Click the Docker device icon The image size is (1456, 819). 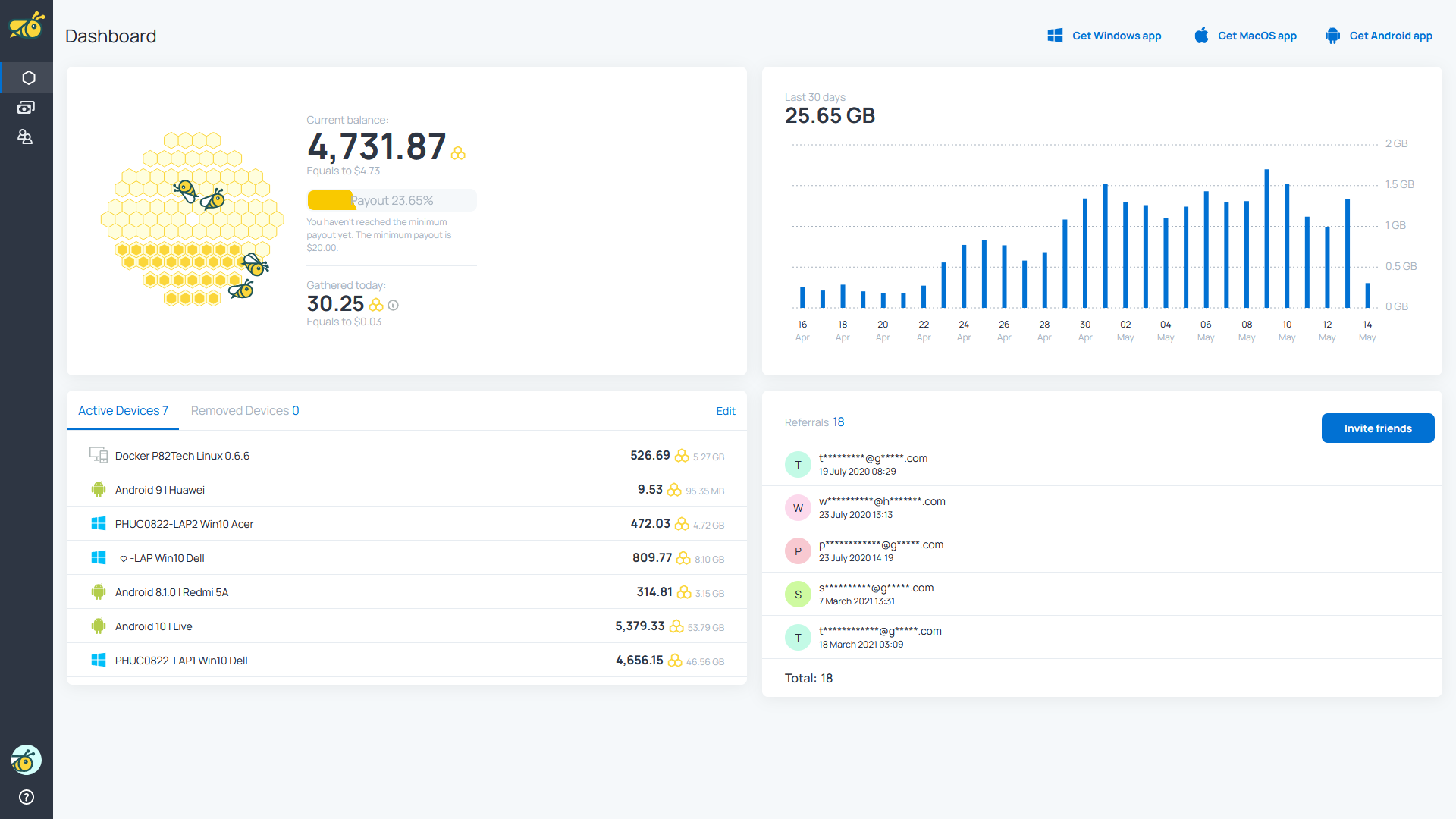click(99, 455)
